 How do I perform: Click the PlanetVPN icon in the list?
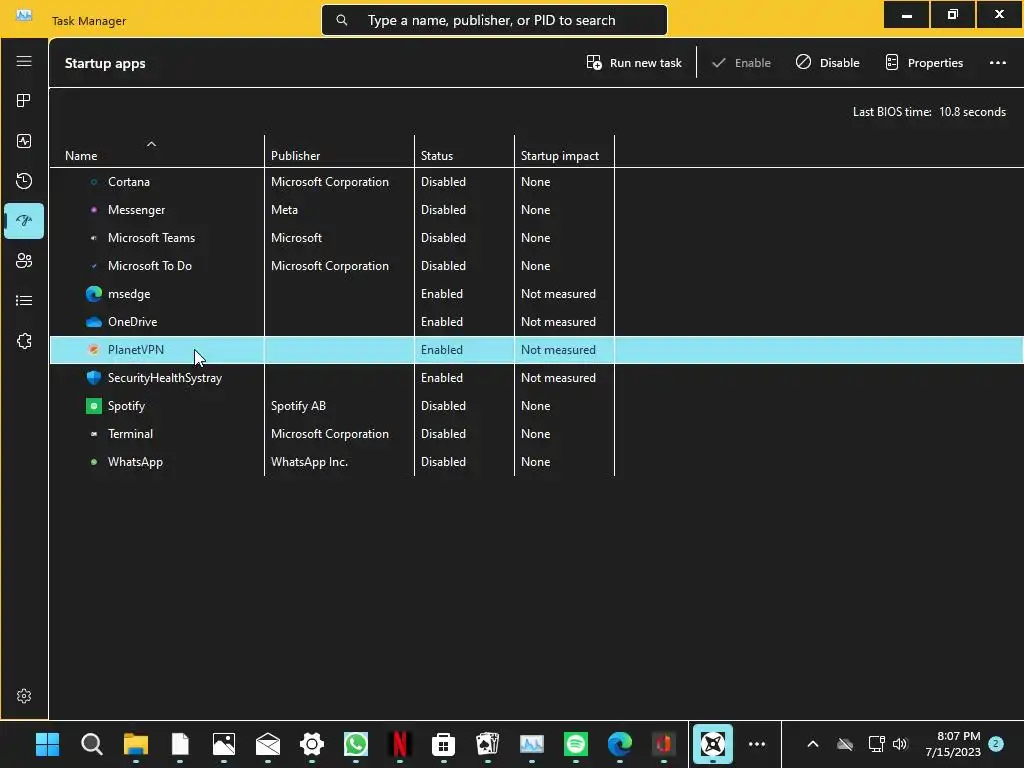pos(94,350)
